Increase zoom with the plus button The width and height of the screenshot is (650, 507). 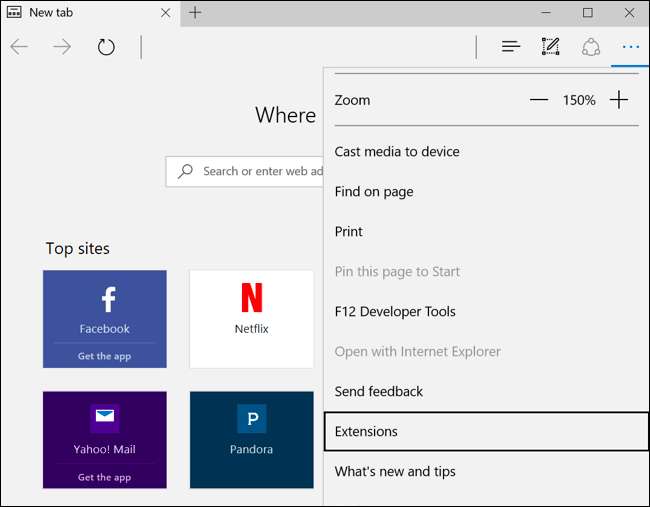[x=619, y=100]
